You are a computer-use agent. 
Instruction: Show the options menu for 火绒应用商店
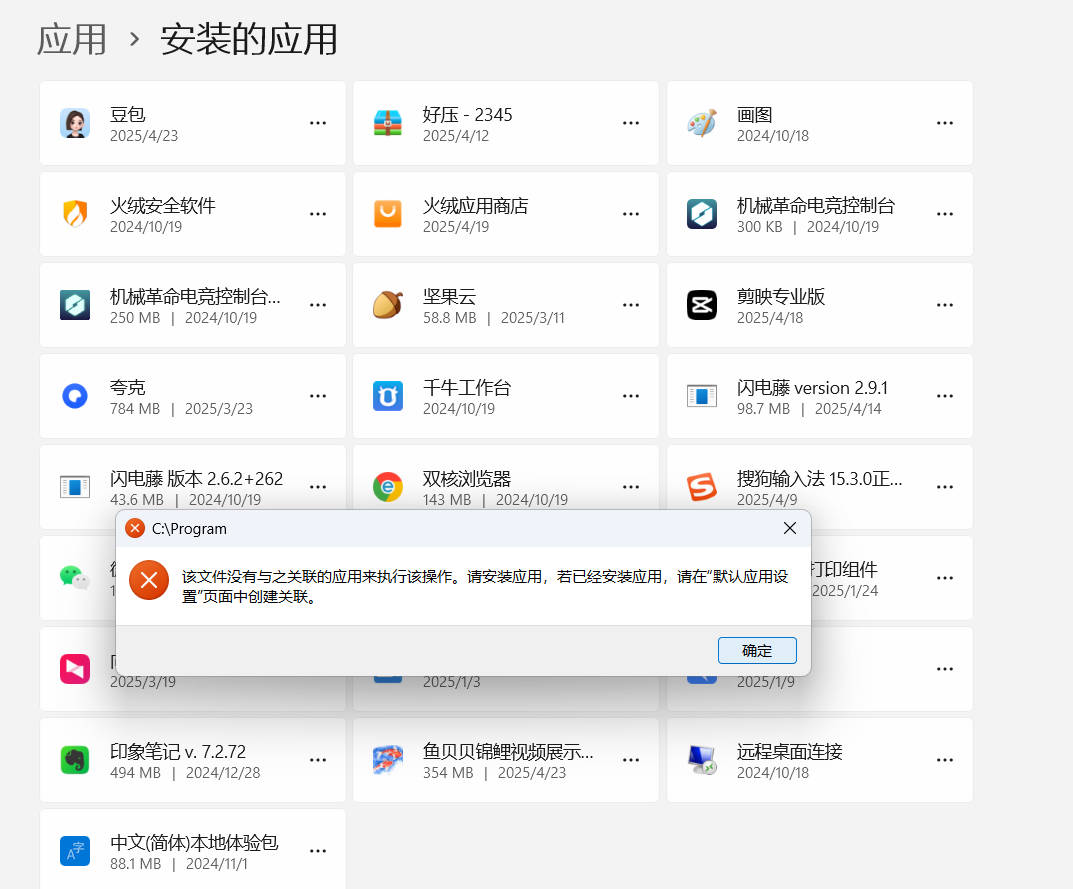point(631,214)
